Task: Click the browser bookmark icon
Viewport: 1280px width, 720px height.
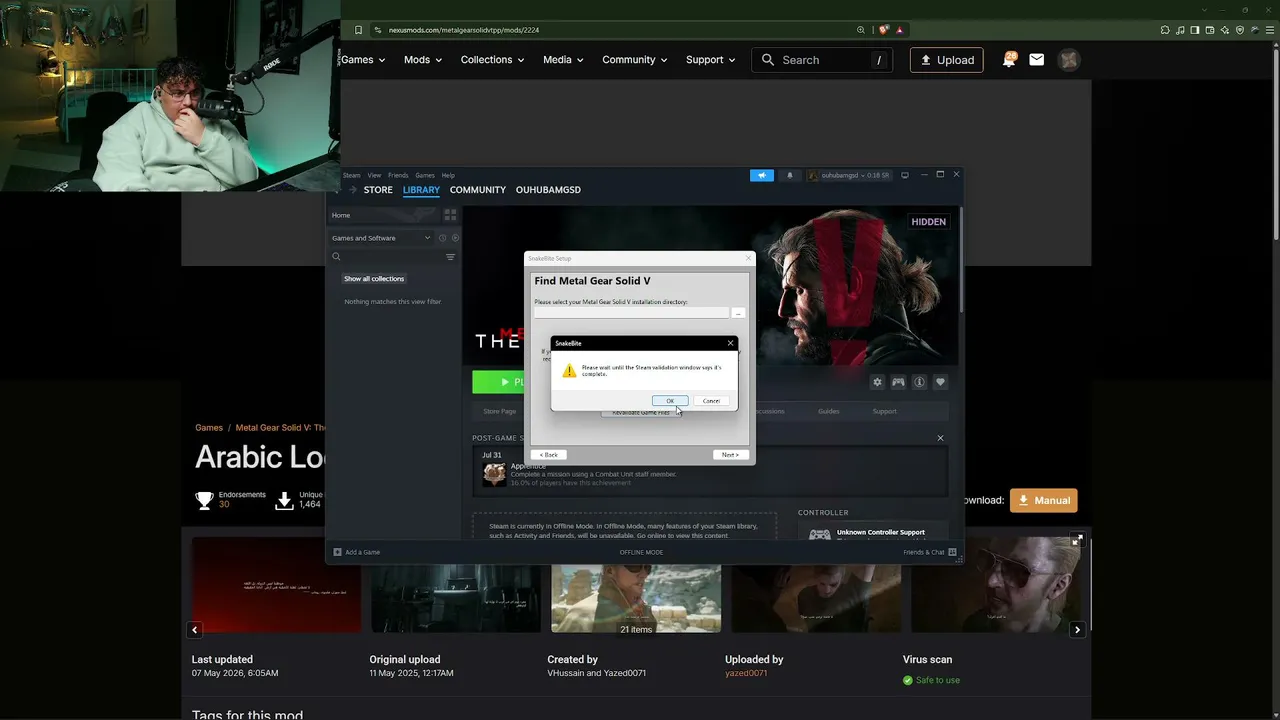Action: pos(358,30)
